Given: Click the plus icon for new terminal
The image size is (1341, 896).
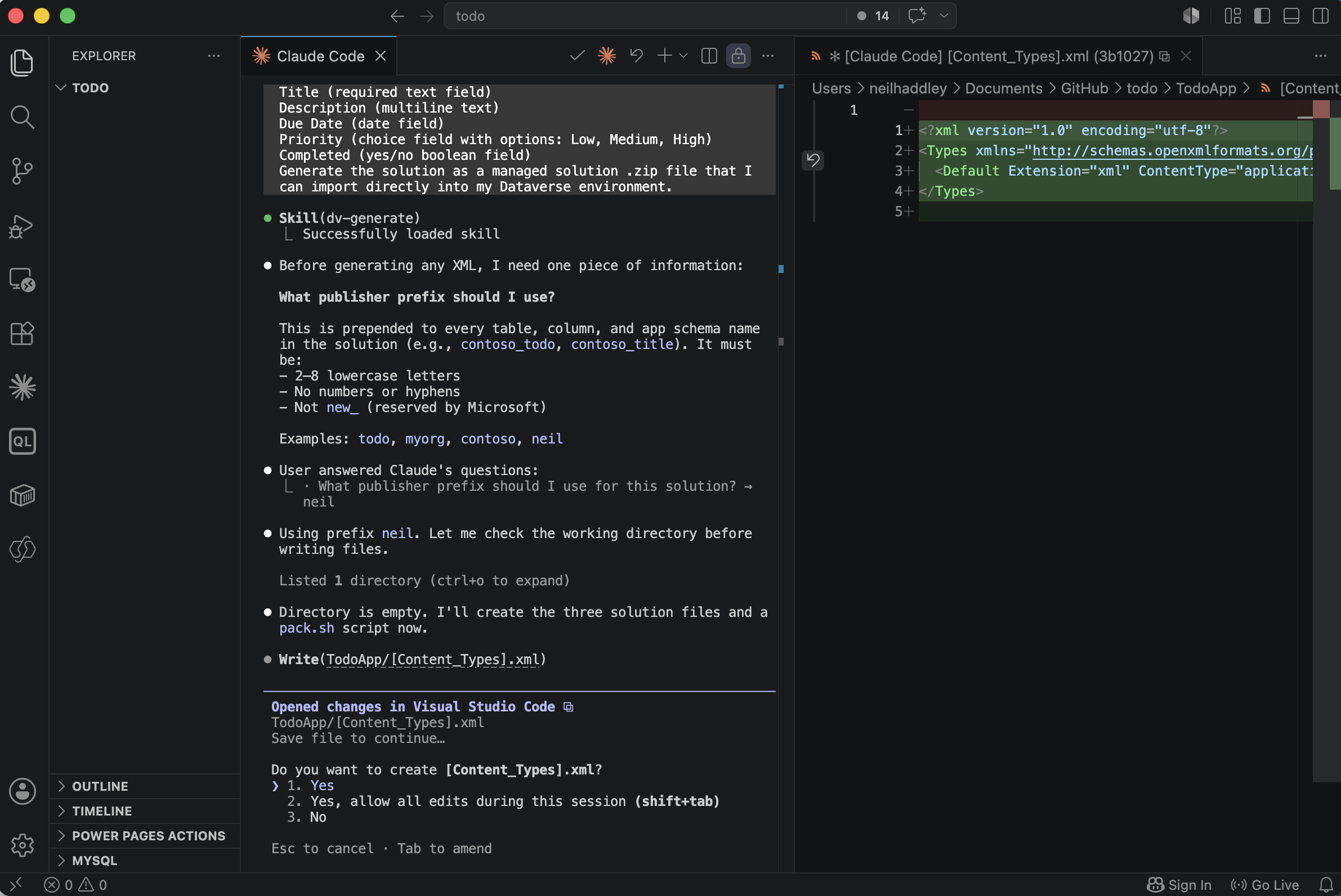Looking at the screenshot, I should 664,55.
